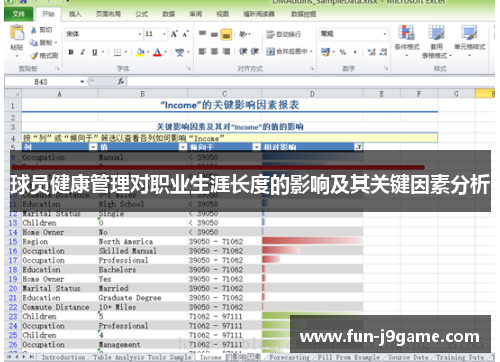Image resolution: width=500 pixels, height=362 pixels.
Task: Open the filter dropdown on the second table header
Action: [x=183, y=147]
